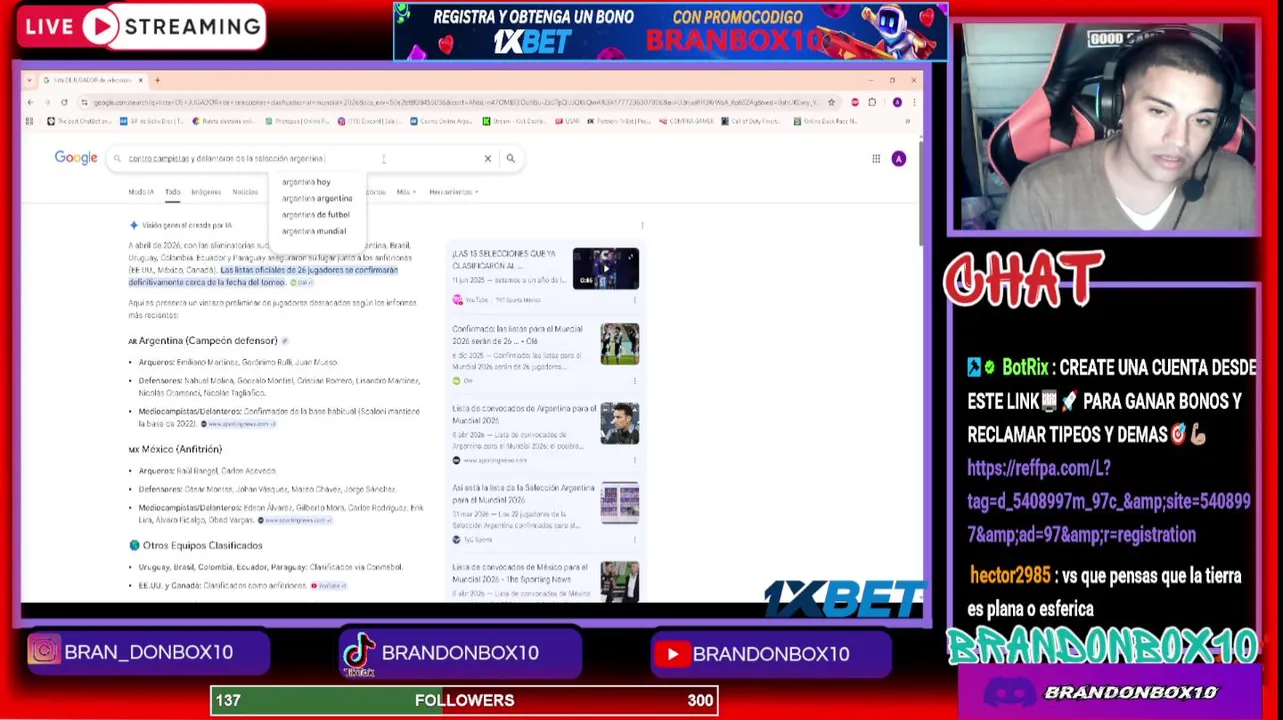Click the Chrome back arrow button
Image resolution: width=1283 pixels, height=720 pixels.
pos(30,102)
